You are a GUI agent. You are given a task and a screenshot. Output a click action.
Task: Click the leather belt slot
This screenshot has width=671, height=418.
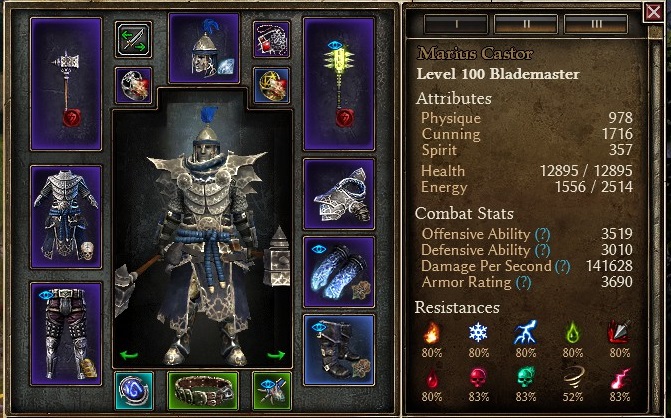tap(203, 391)
